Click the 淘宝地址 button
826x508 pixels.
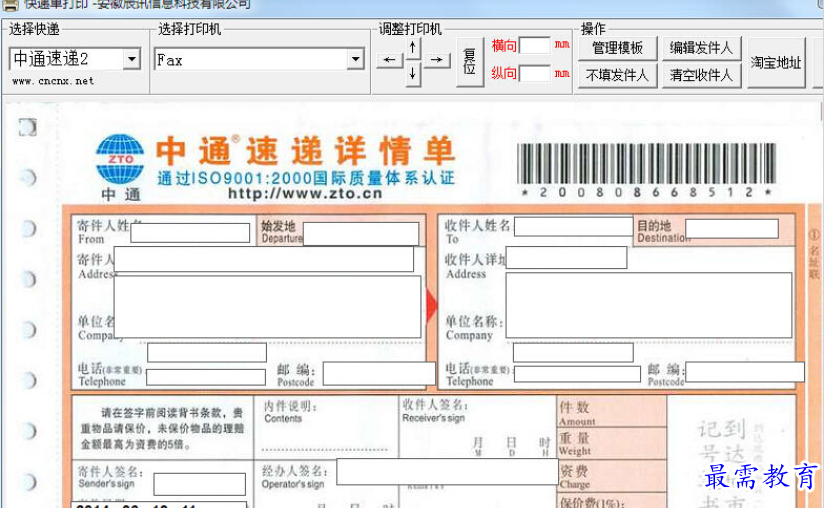(776, 62)
